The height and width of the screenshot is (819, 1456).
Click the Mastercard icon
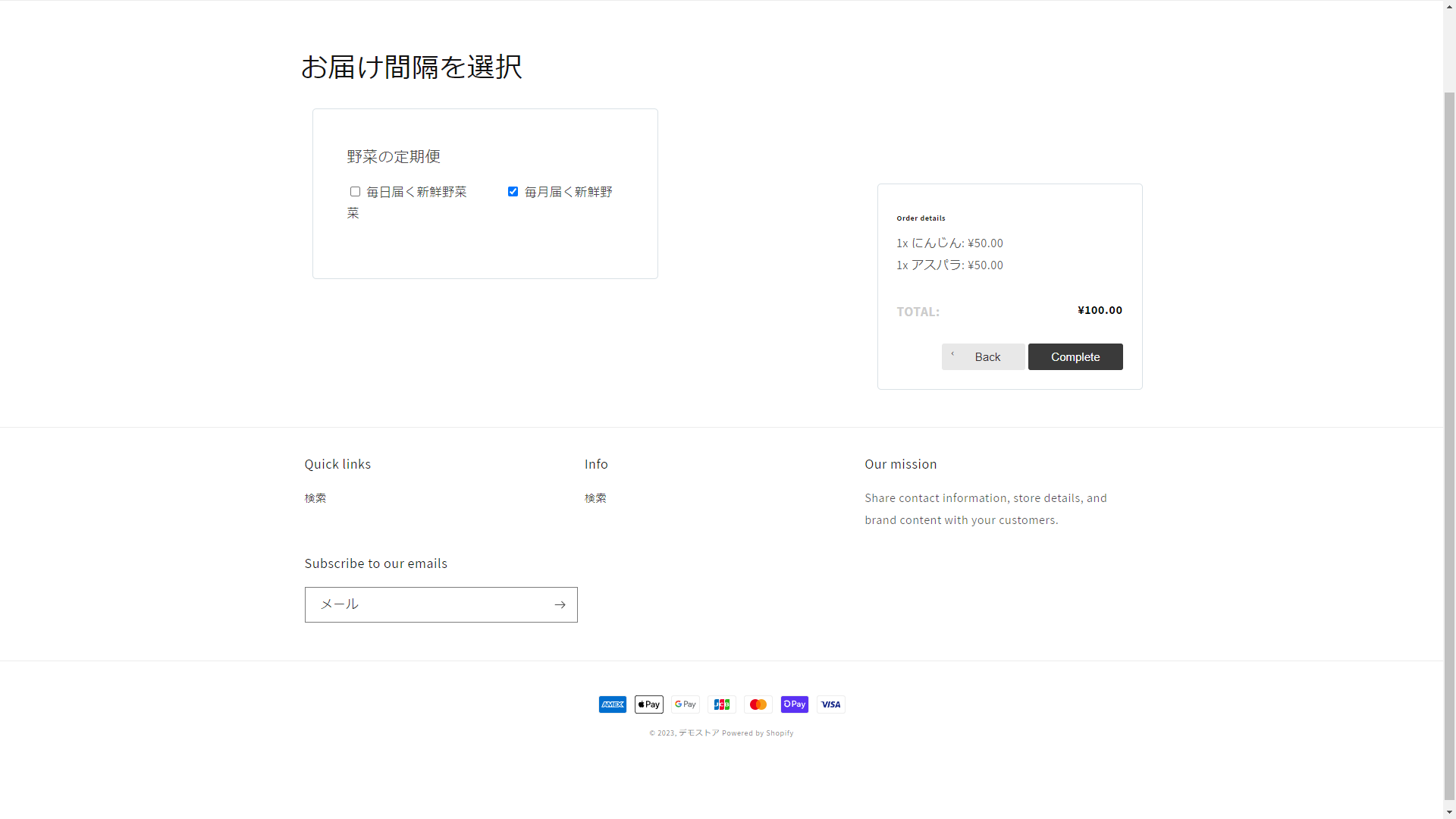[758, 704]
